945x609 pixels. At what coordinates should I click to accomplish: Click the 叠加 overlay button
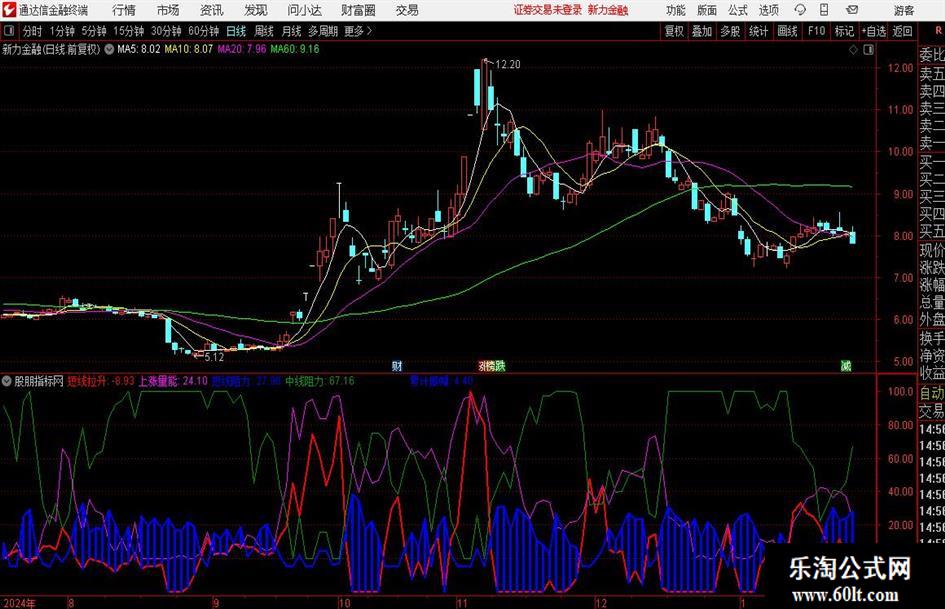[702, 31]
